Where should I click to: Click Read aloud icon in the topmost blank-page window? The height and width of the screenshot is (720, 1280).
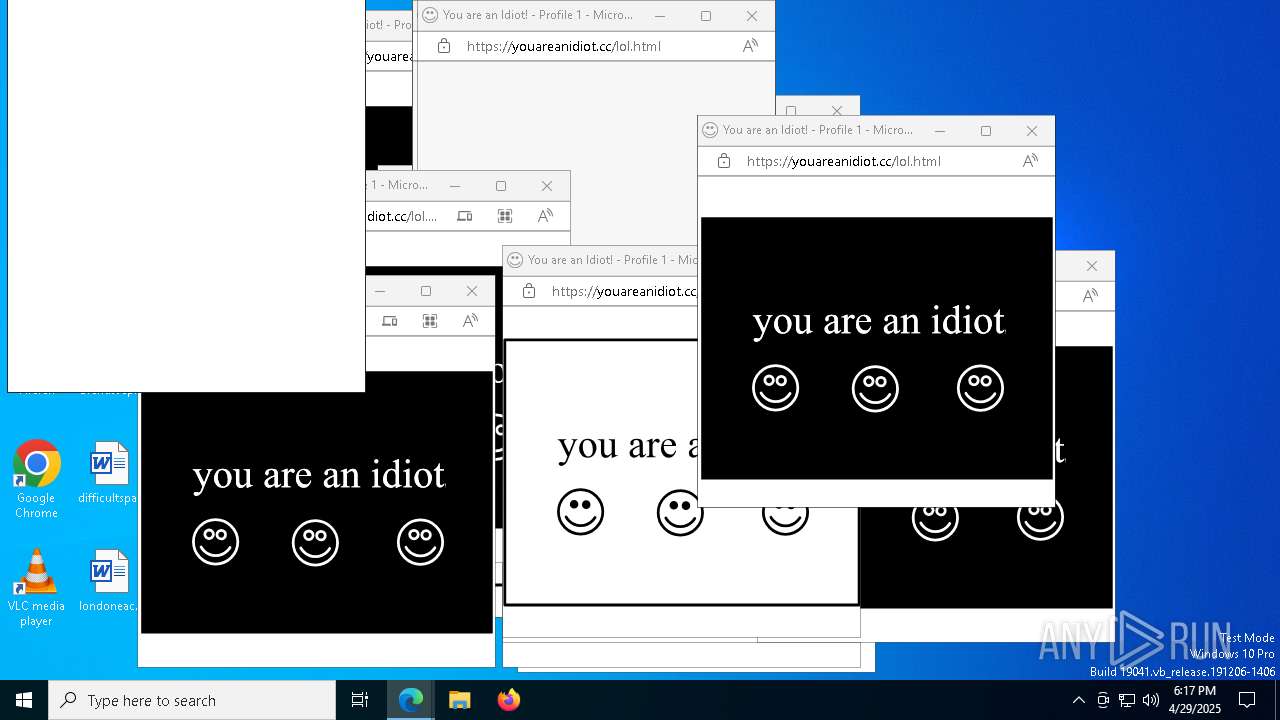click(750, 46)
